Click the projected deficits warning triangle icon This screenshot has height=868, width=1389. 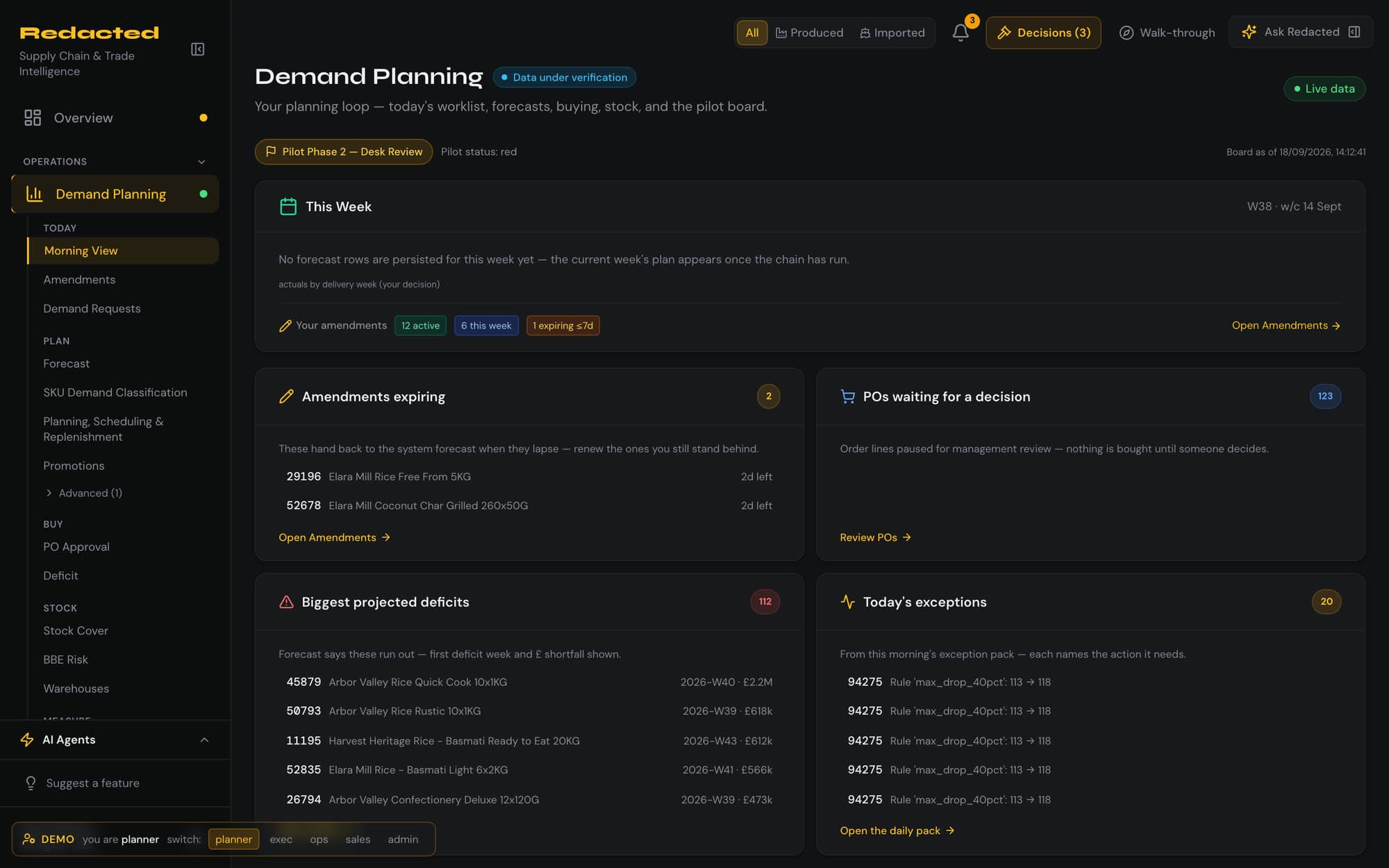coord(286,602)
